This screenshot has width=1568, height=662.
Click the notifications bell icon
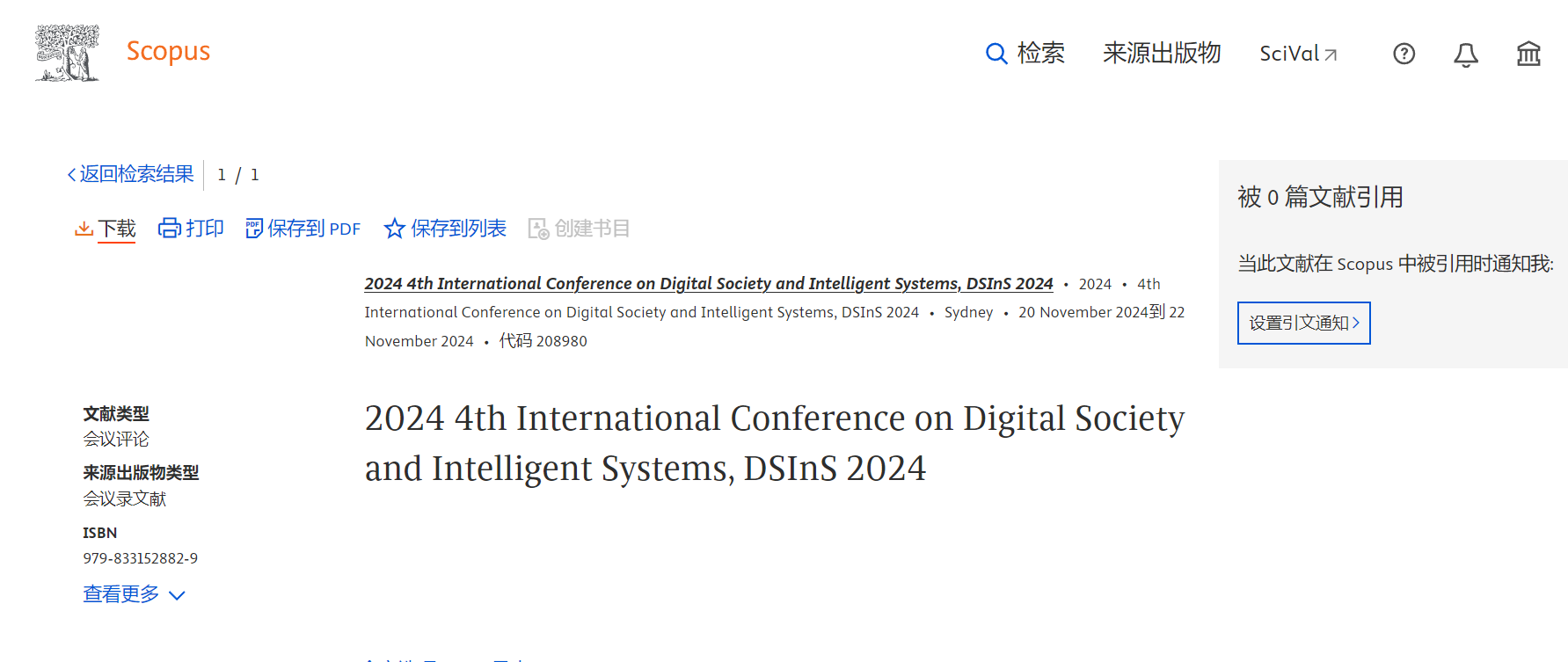tap(1465, 55)
